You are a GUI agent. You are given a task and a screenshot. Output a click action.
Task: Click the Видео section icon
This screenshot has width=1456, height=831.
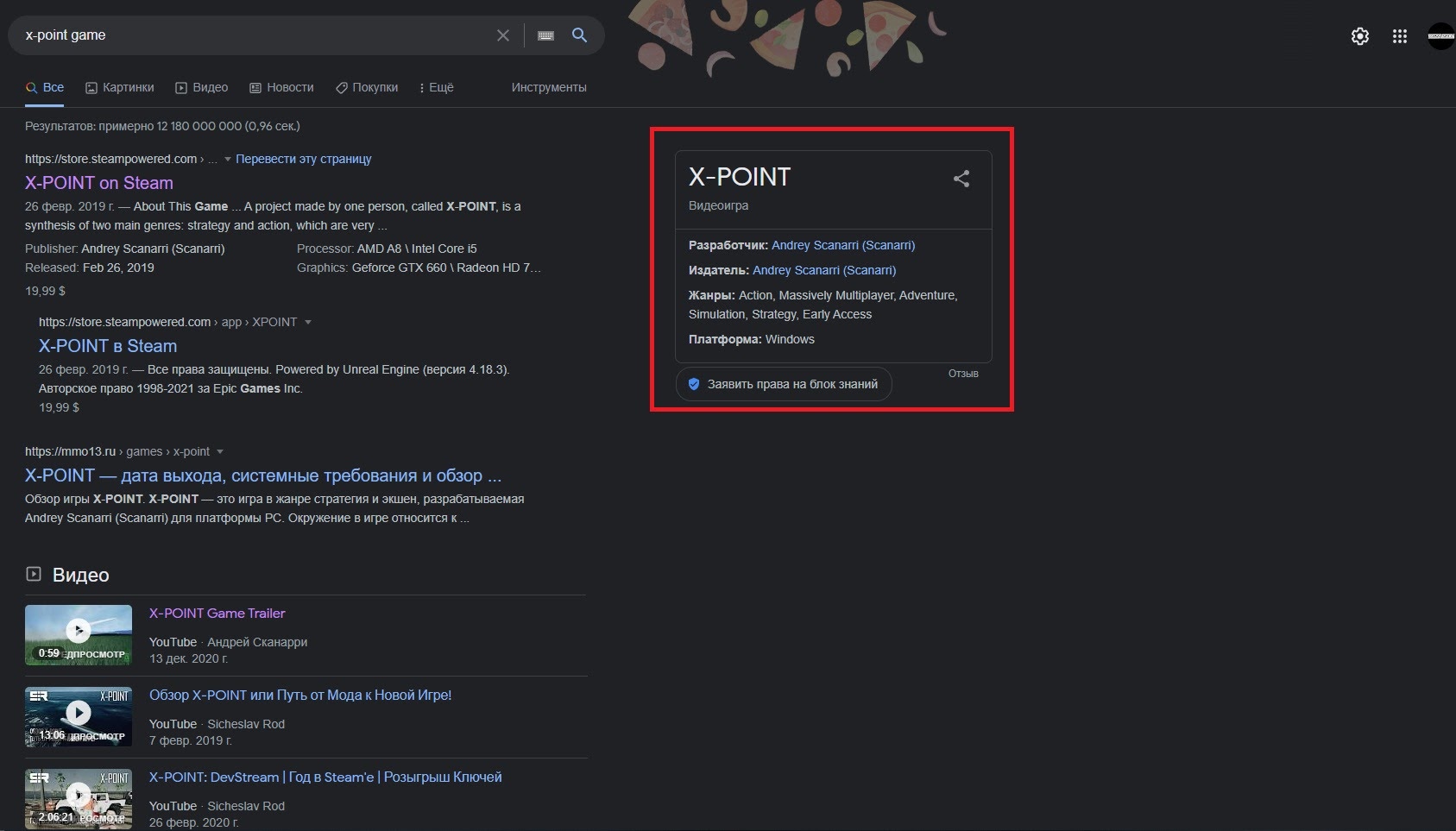coord(34,574)
